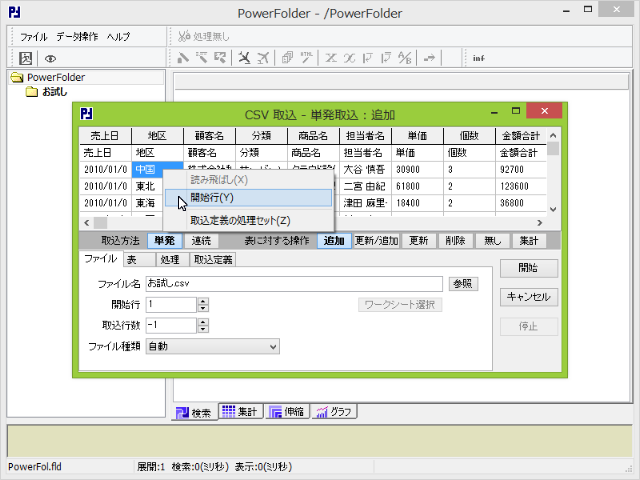
Task: Open the データ操作 menu
Action: (x=77, y=37)
